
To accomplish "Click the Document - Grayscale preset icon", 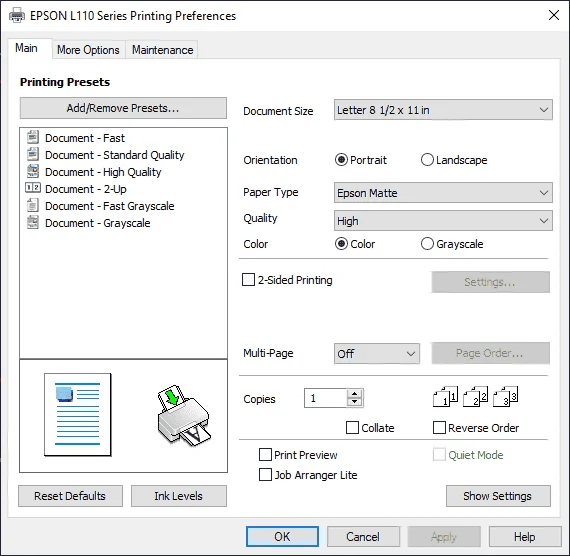I will click(x=33, y=222).
